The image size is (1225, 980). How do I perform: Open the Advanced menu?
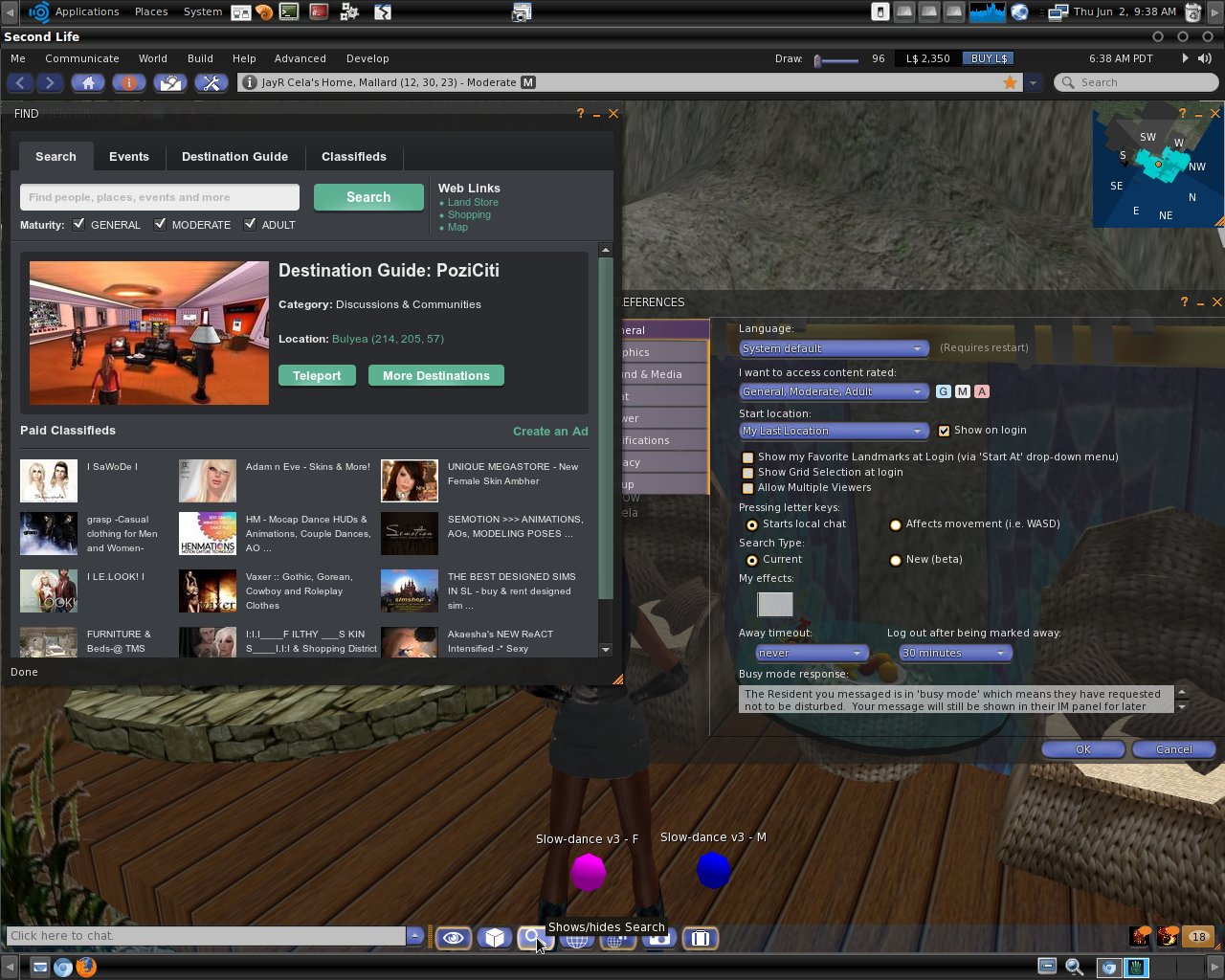click(x=300, y=58)
